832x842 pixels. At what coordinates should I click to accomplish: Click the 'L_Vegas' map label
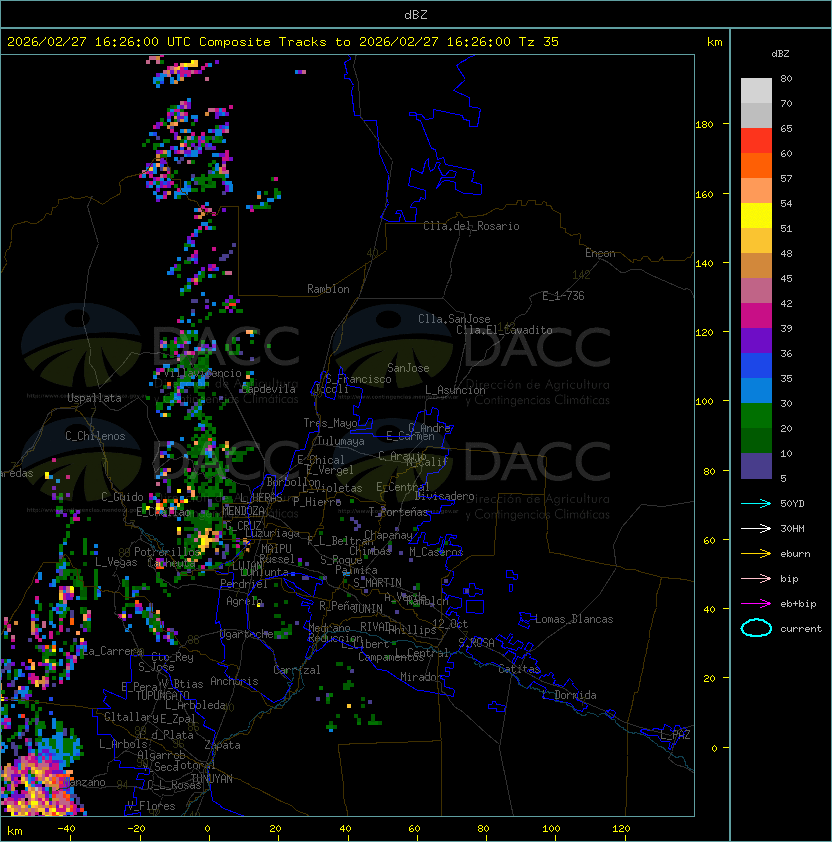[x=116, y=562]
